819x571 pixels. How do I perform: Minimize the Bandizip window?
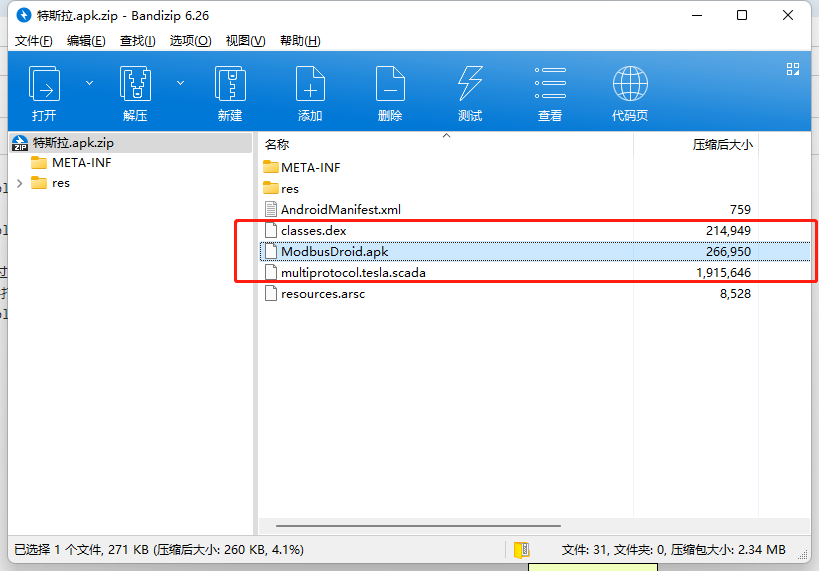697,15
